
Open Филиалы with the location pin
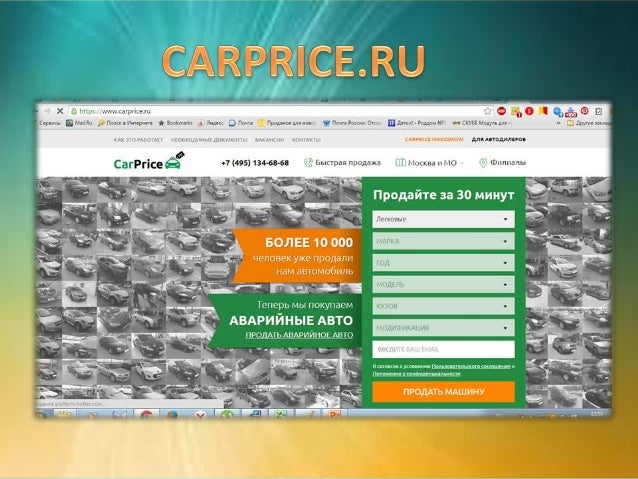point(503,163)
